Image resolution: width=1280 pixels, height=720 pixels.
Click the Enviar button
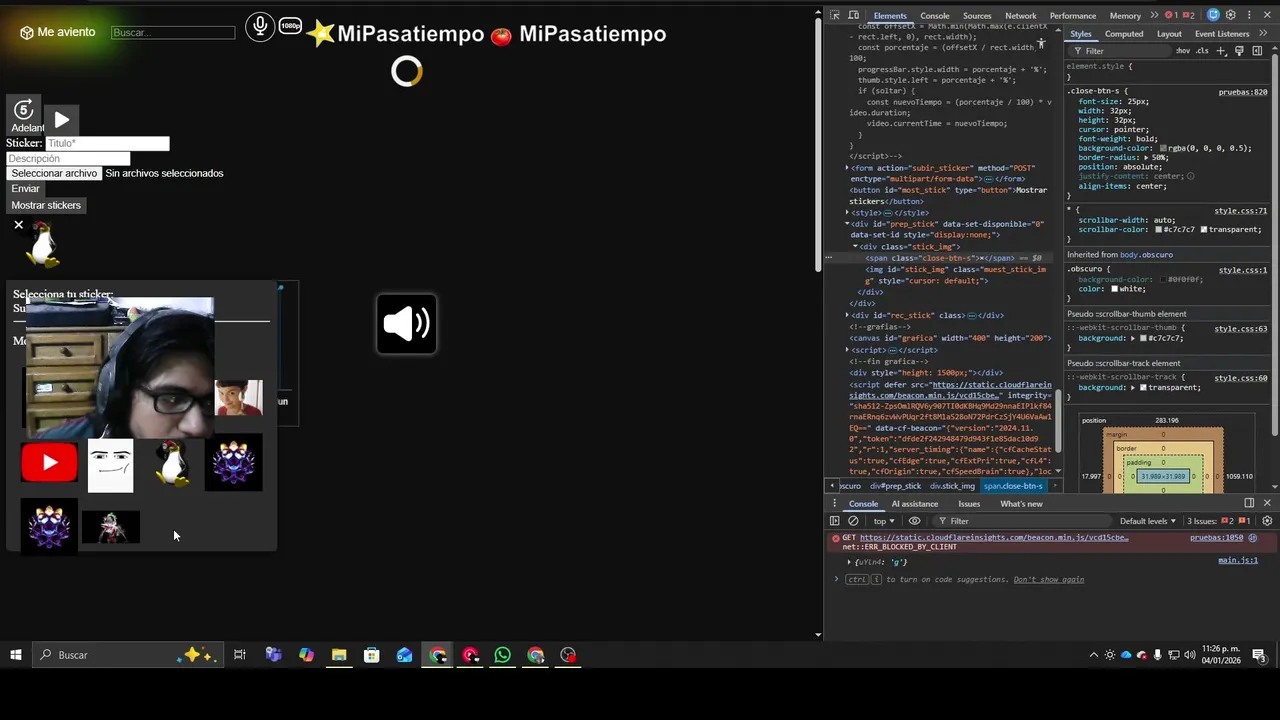(x=26, y=189)
